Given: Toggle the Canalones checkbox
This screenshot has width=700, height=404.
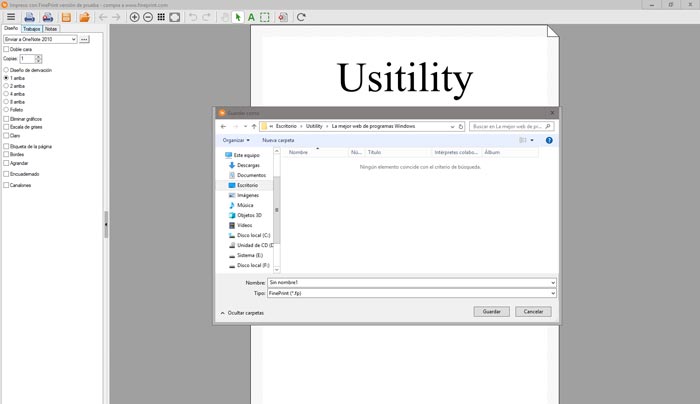Looking at the screenshot, I should click(6, 185).
